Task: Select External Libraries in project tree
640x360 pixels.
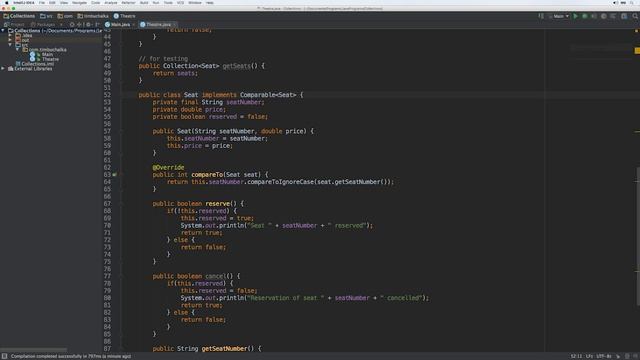Action: 30,69
